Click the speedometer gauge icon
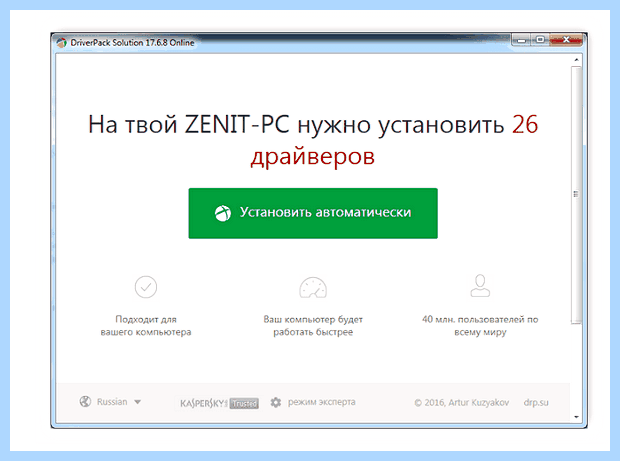 click(313, 287)
